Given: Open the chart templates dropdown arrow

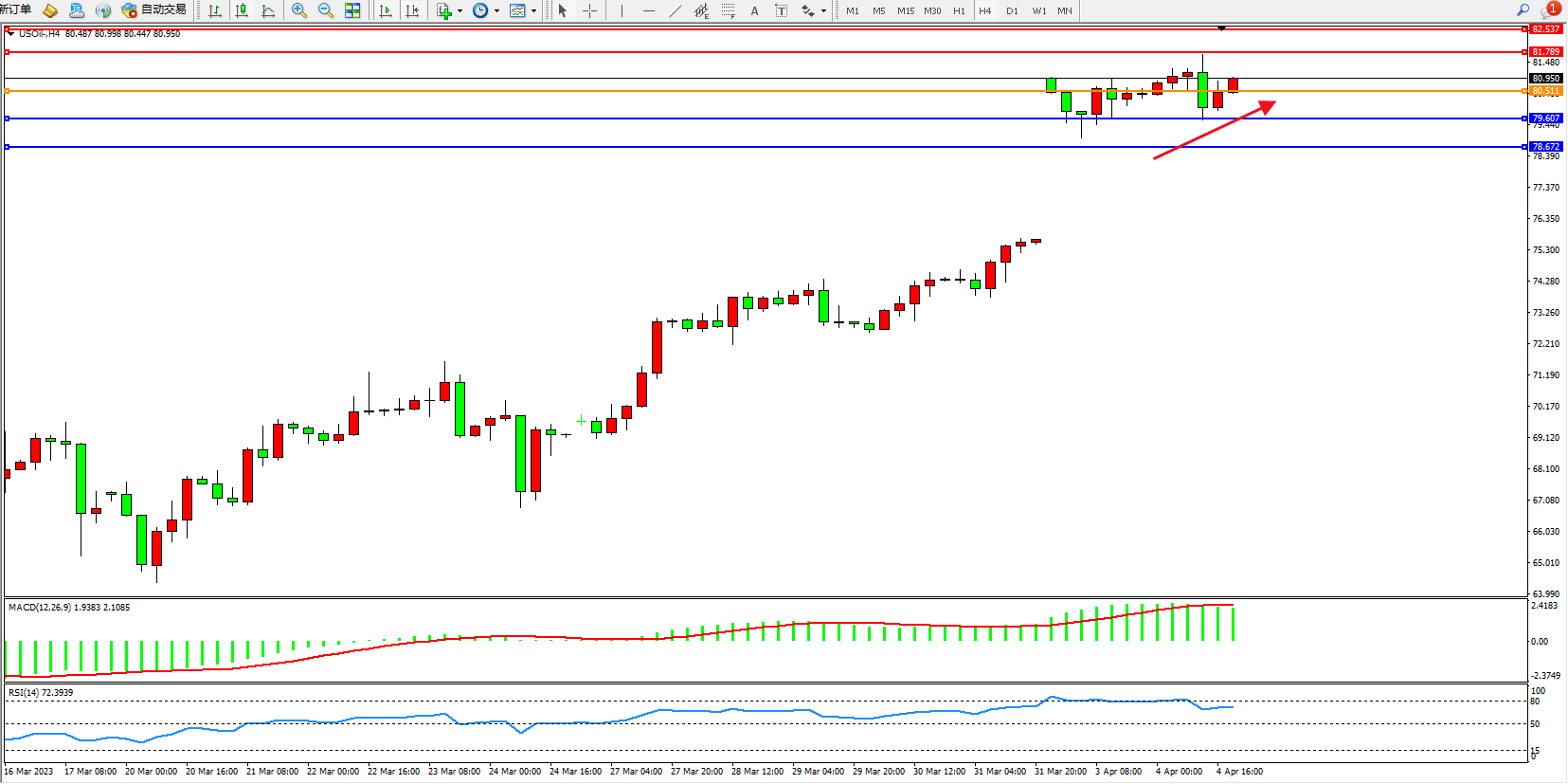Looking at the screenshot, I should coord(534,11).
